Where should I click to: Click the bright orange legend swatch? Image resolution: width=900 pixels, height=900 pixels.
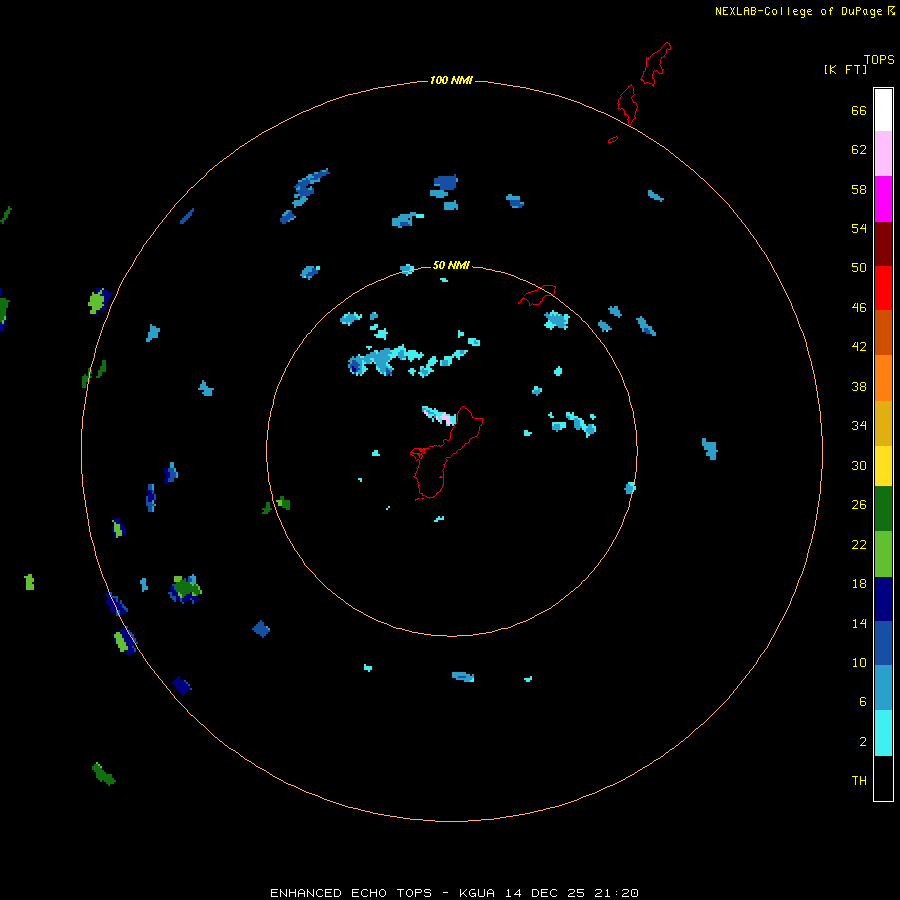pos(883,378)
